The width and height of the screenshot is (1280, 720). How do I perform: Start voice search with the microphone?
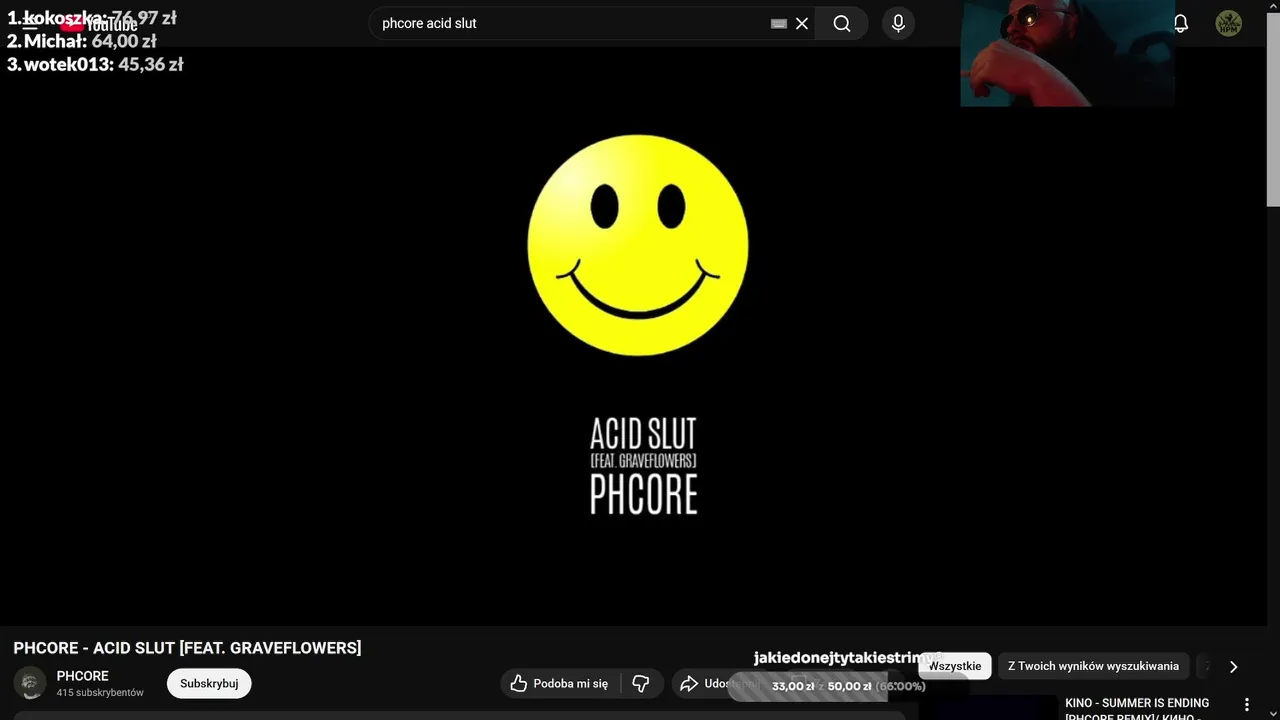click(x=898, y=23)
